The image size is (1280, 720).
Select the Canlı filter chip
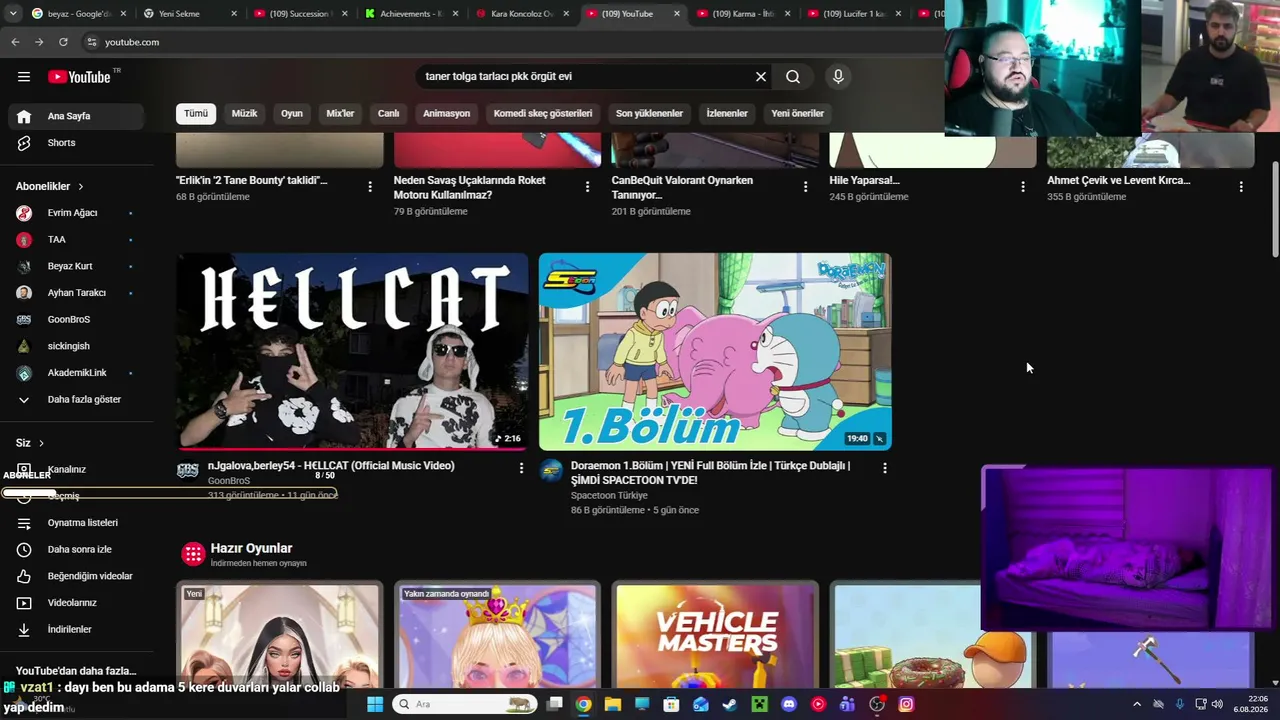click(x=389, y=113)
